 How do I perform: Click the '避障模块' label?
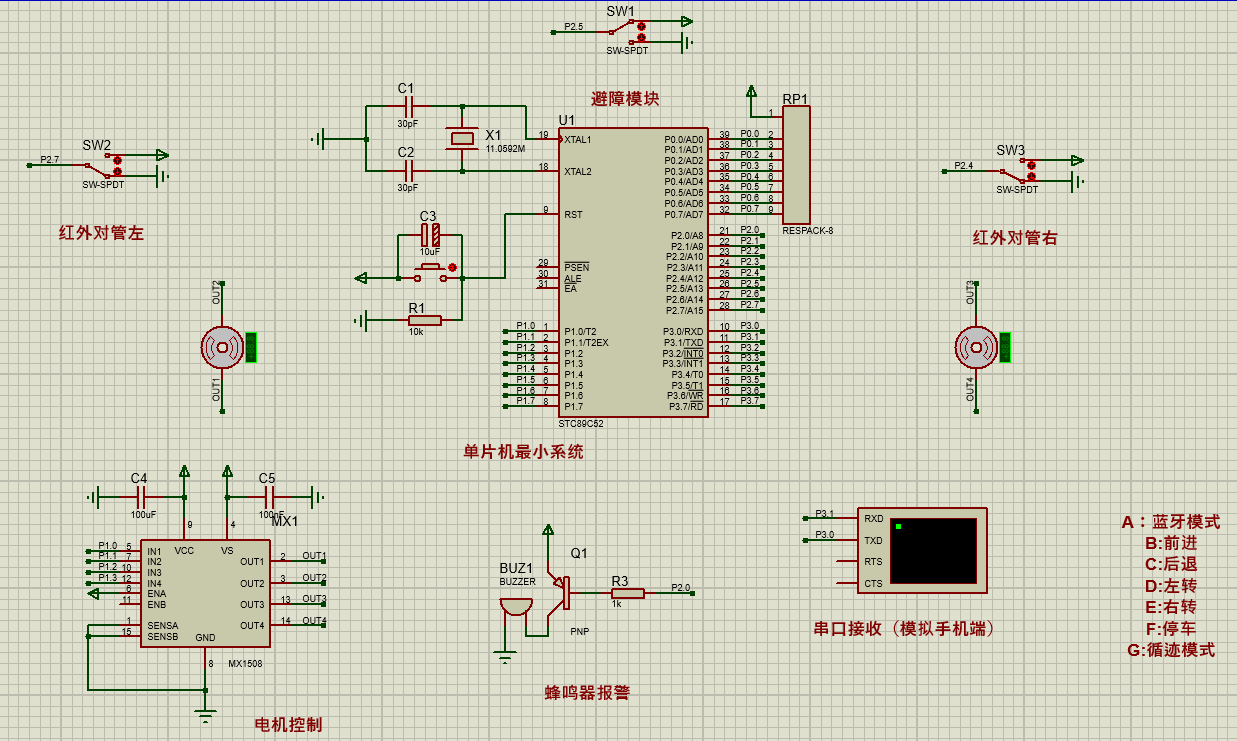pyautogui.click(x=625, y=98)
